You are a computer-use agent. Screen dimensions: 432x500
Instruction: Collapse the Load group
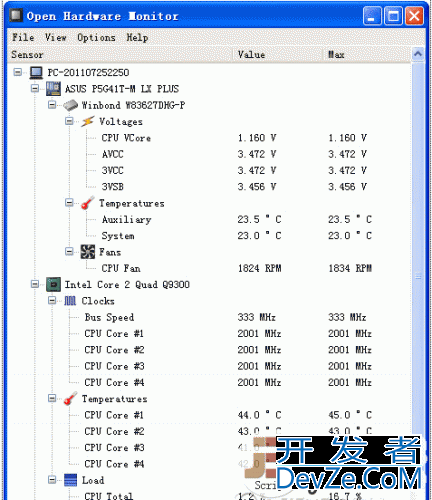(x=52, y=480)
